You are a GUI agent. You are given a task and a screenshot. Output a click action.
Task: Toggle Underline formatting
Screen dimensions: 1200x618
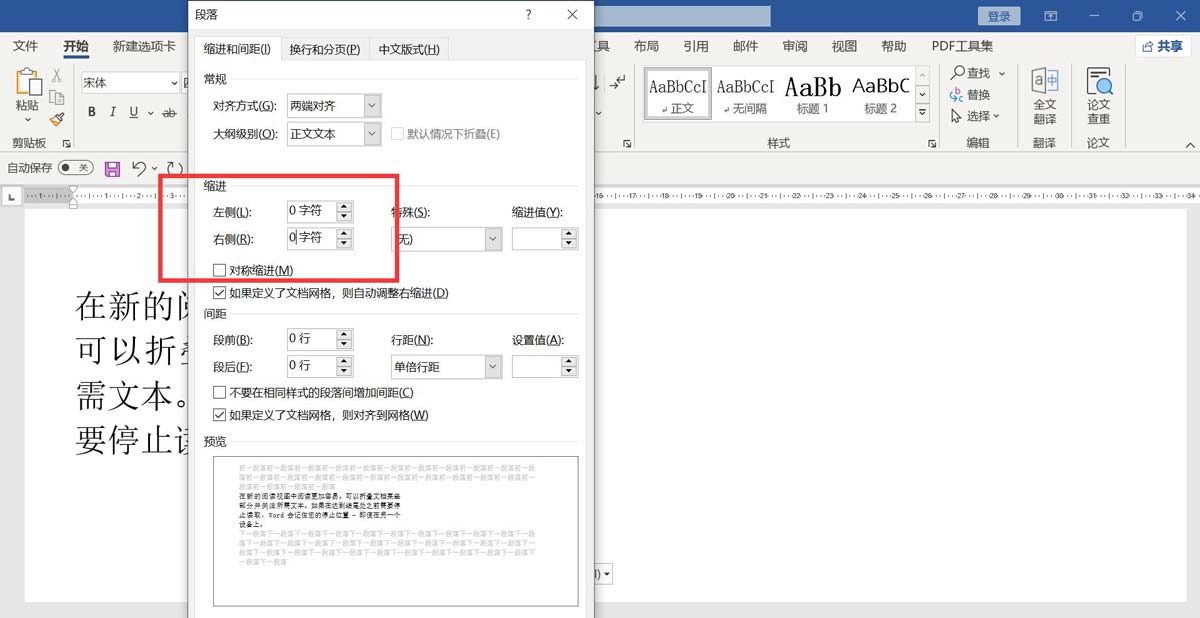(x=135, y=112)
